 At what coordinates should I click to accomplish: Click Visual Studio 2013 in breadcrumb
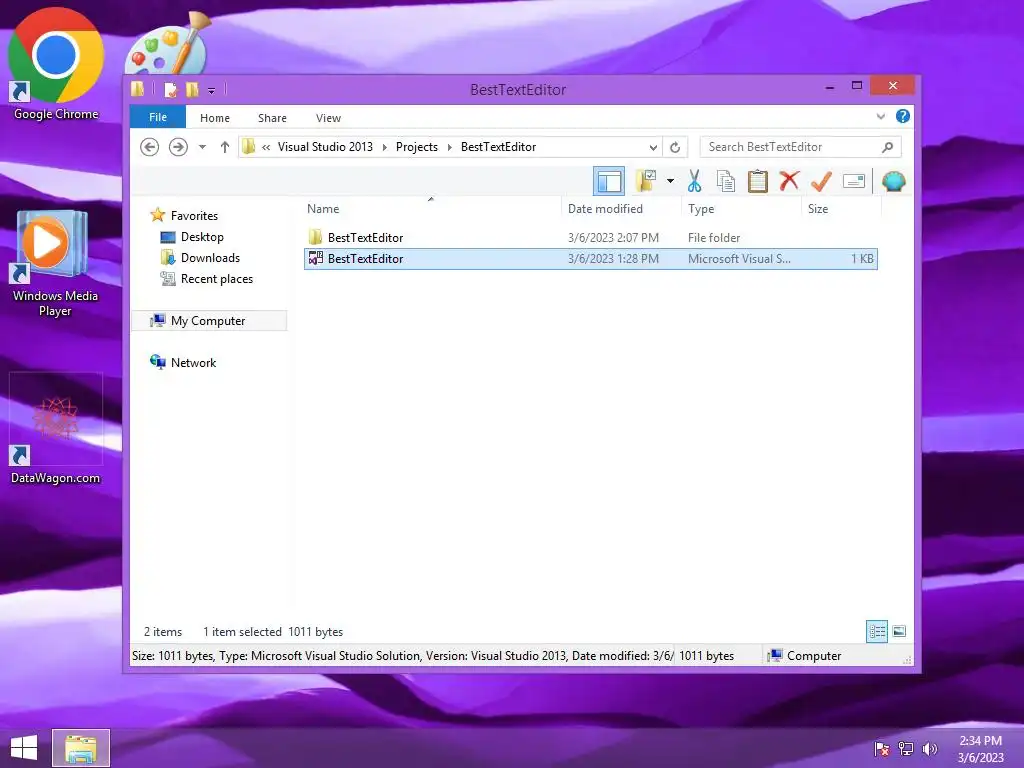point(325,147)
